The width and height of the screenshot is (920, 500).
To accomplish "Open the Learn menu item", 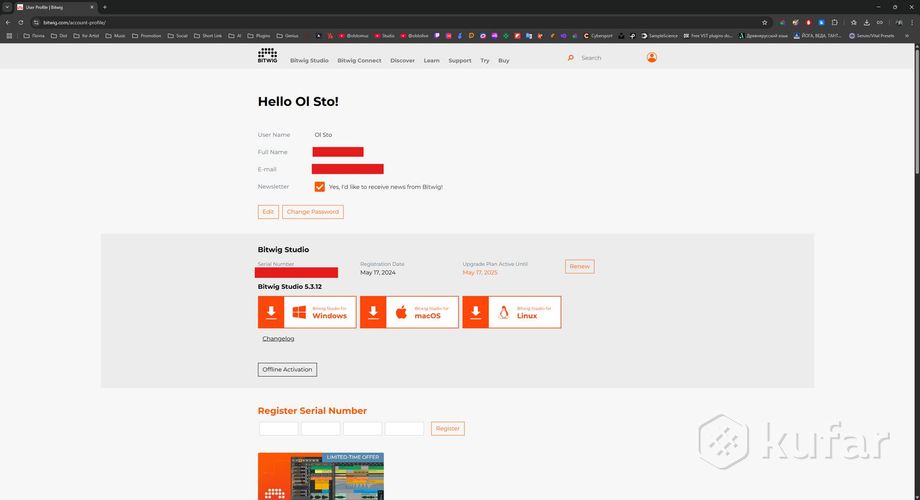I will pos(431,60).
